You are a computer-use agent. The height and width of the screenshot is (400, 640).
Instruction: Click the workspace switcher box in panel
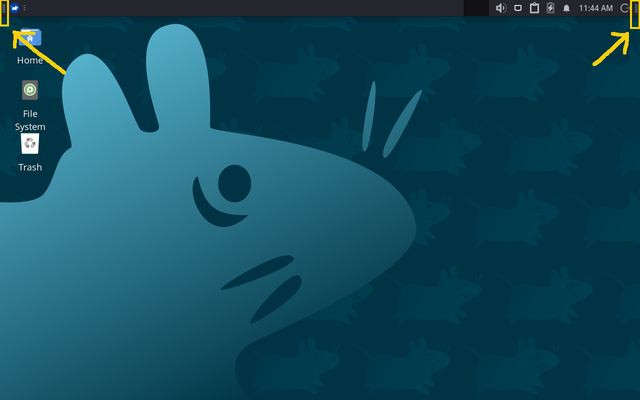pos(476,8)
